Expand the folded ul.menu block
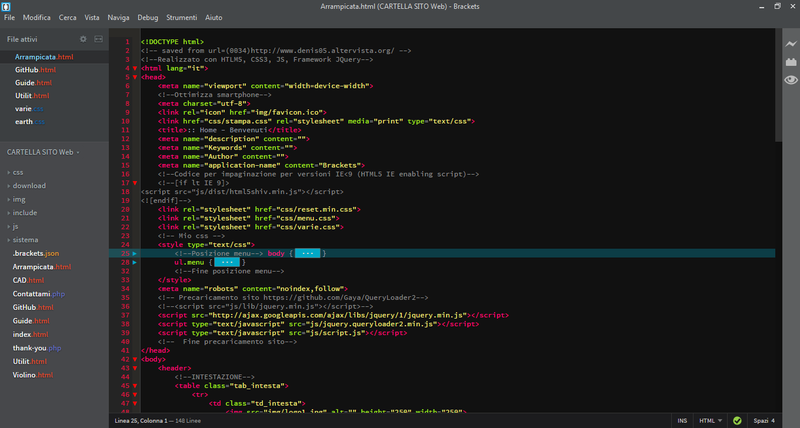 (226, 262)
